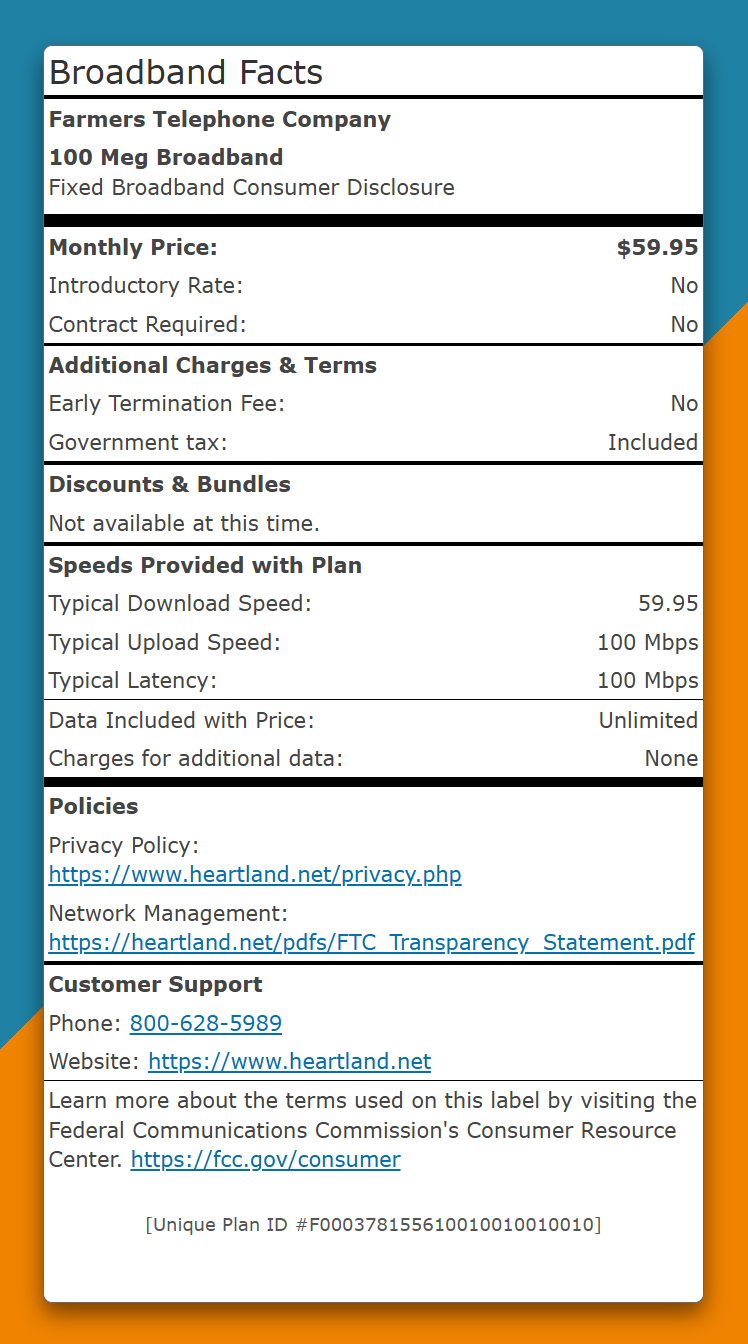Select the Farmers Telephone Company heading

[220, 119]
